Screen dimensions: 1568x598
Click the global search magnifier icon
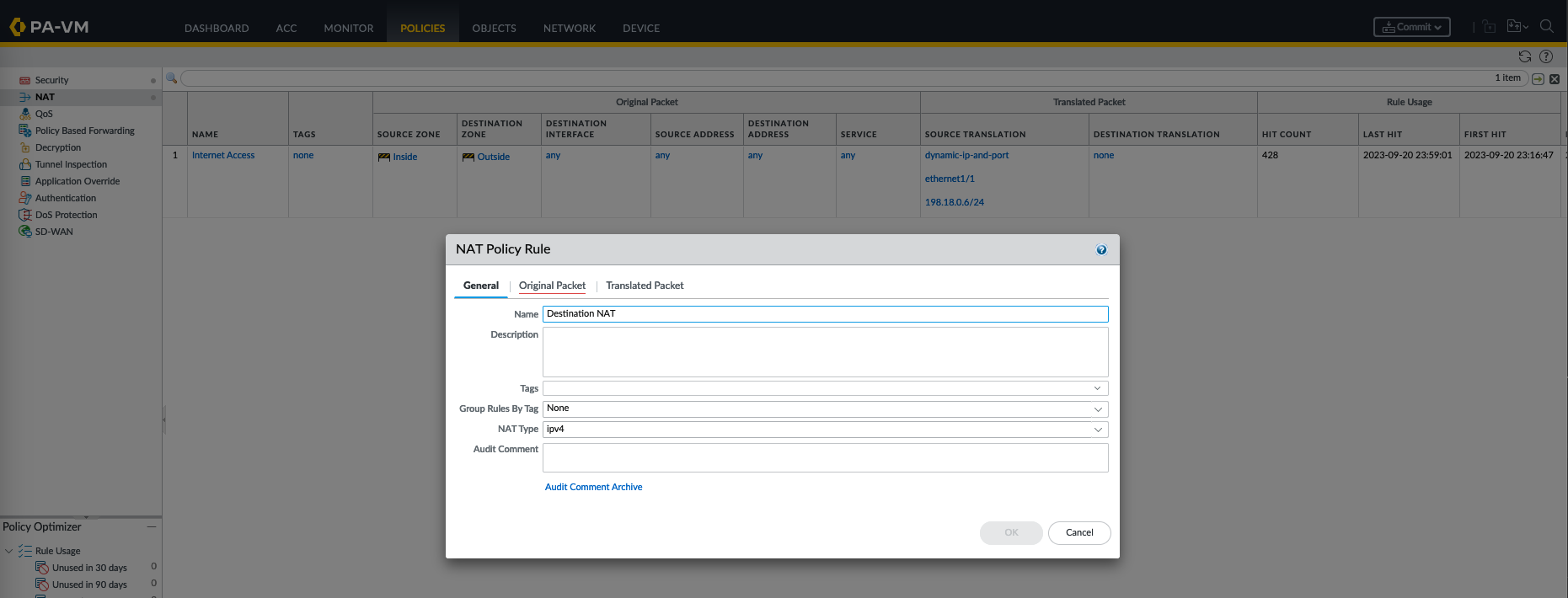pos(1546,26)
